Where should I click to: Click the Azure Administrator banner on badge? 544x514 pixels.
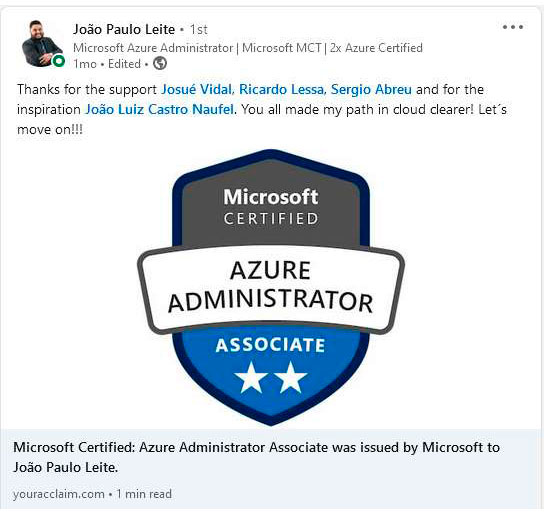point(271,290)
